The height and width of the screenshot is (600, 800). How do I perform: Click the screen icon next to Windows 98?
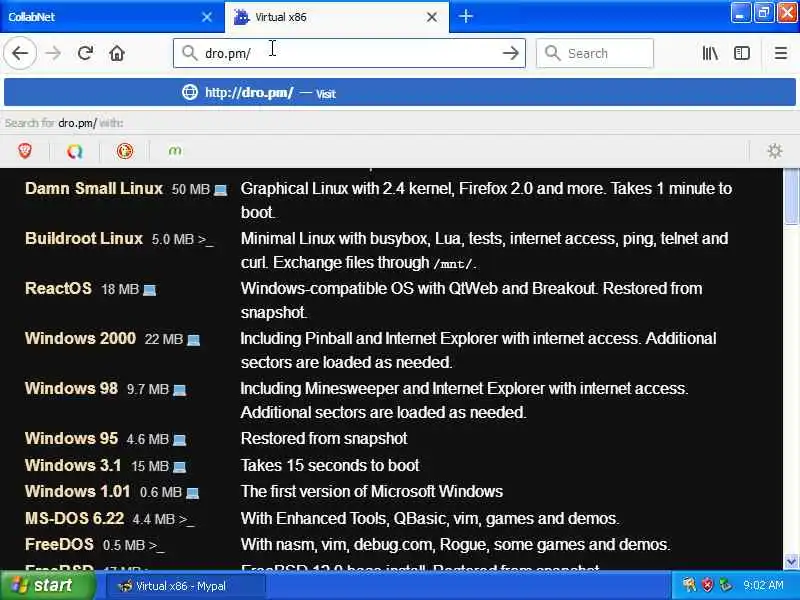[179, 390]
